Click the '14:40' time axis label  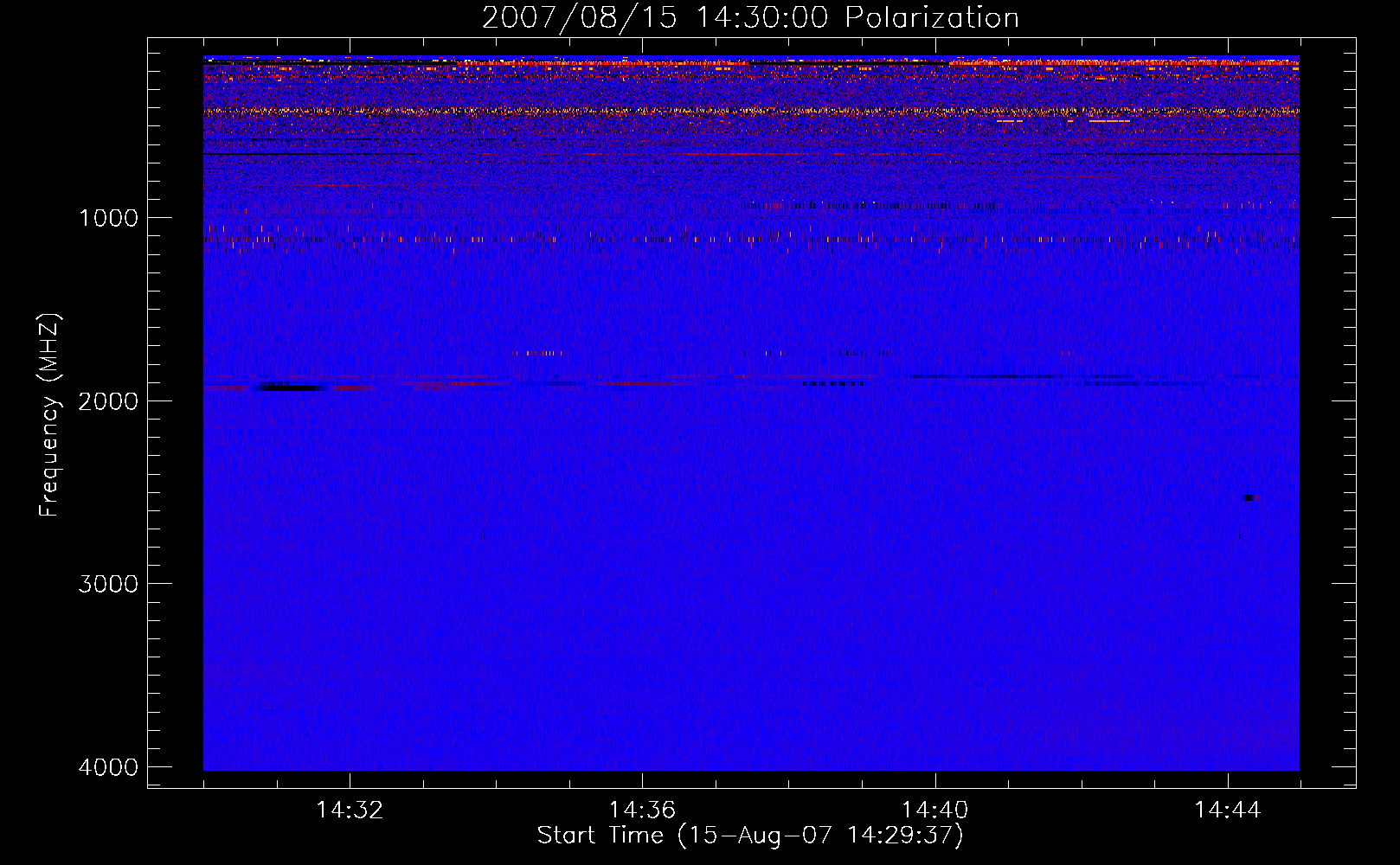pyautogui.click(x=934, y=811)
